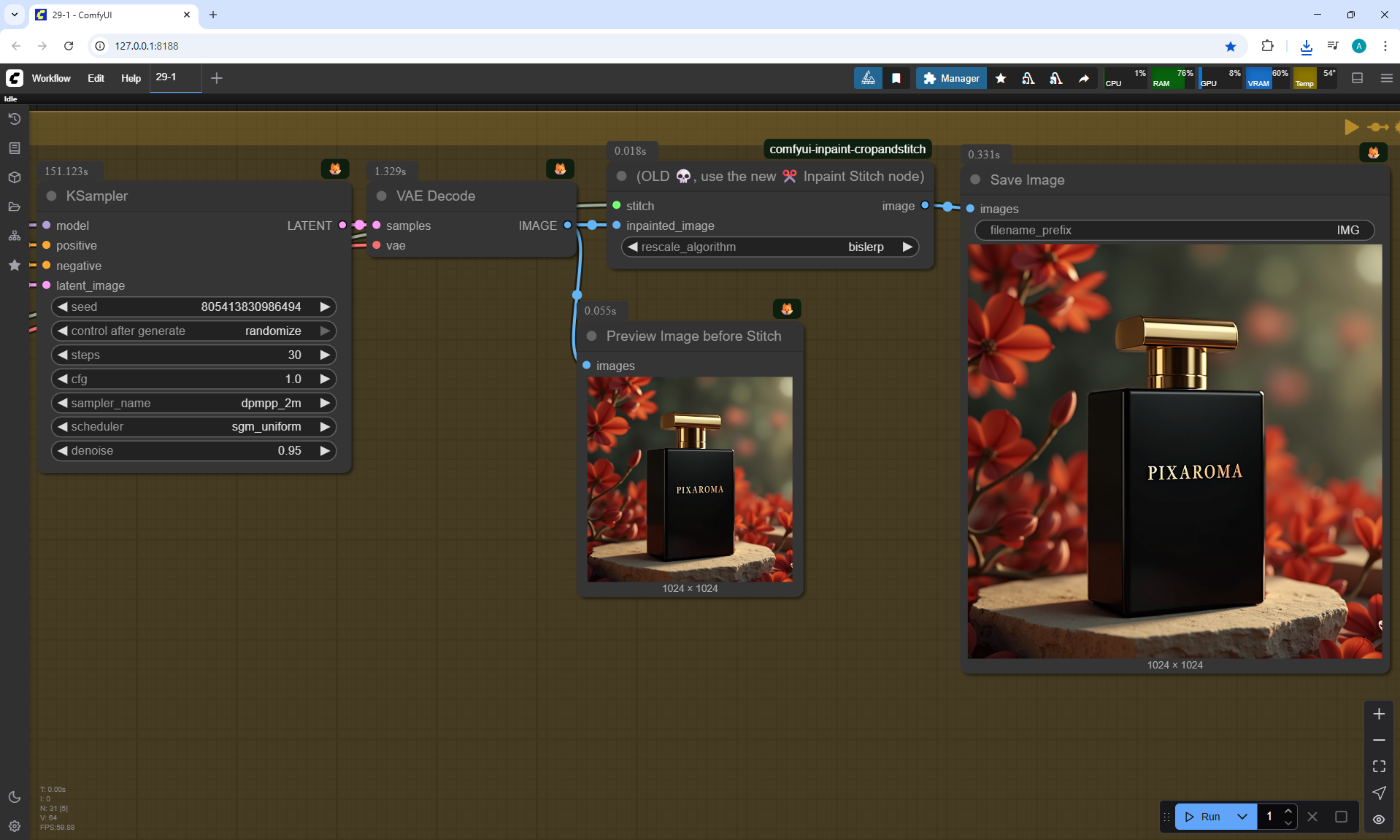Increase steps value arrow
The height and width of the screenshot is (840, 1400).
[325, 355]
